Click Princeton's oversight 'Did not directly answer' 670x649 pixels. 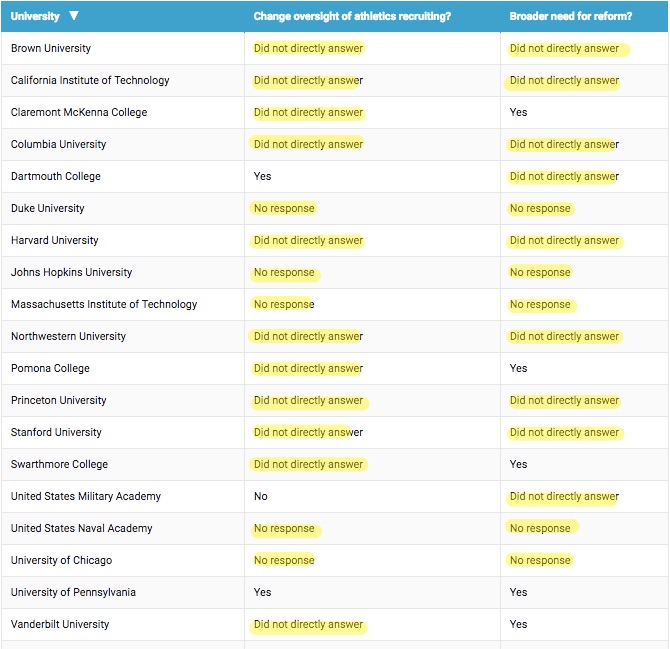pos(308,400)
